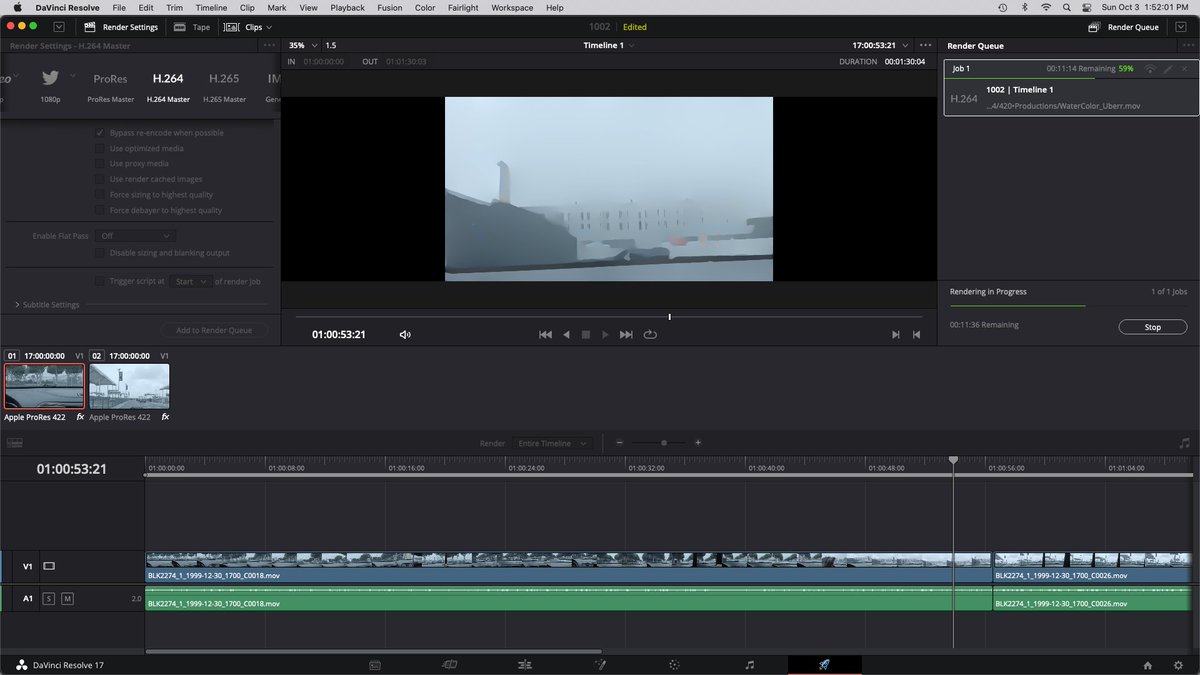Image resolution: width=1200 pixels, height=675 pixels.
Task: Click the V1 track clip icon
Action: 49,566
